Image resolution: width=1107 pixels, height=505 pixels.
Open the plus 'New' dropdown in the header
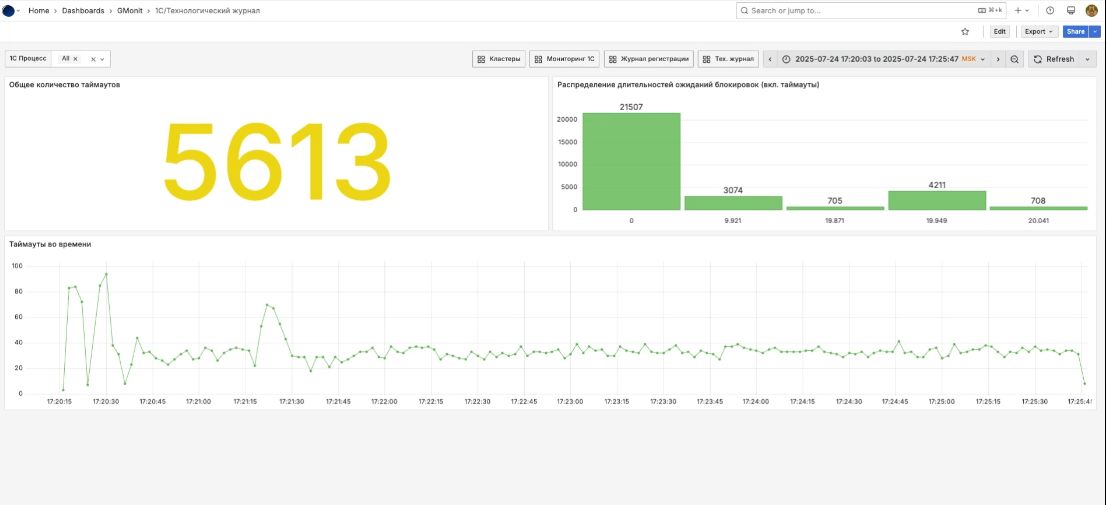[1021, 10]
